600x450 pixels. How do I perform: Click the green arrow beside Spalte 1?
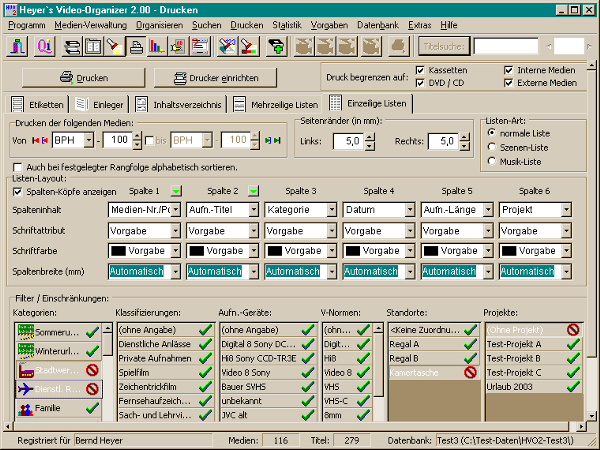point(176,190)
